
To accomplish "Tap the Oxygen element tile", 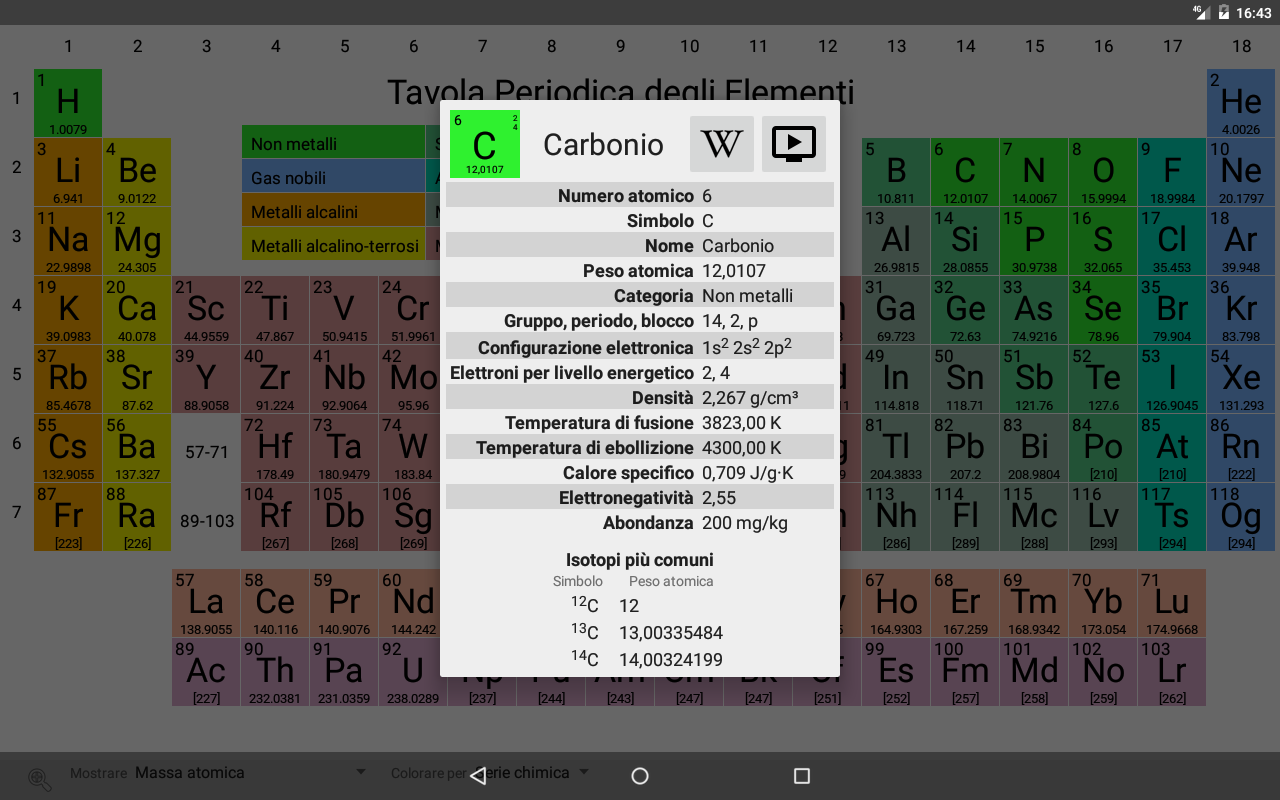I will click(1103, 172).
